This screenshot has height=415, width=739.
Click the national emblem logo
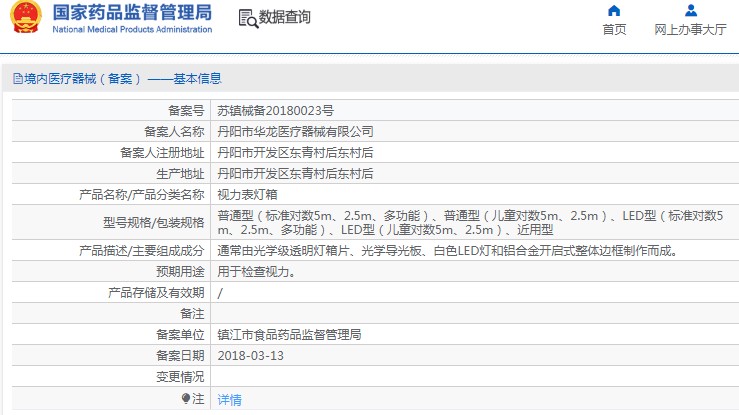26,17
